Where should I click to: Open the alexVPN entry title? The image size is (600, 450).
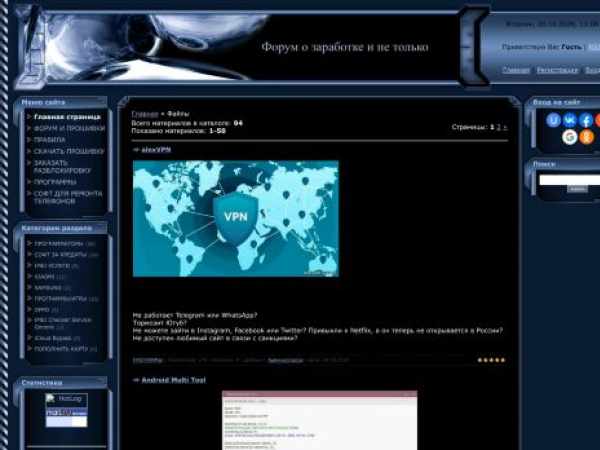click(156, 150)
